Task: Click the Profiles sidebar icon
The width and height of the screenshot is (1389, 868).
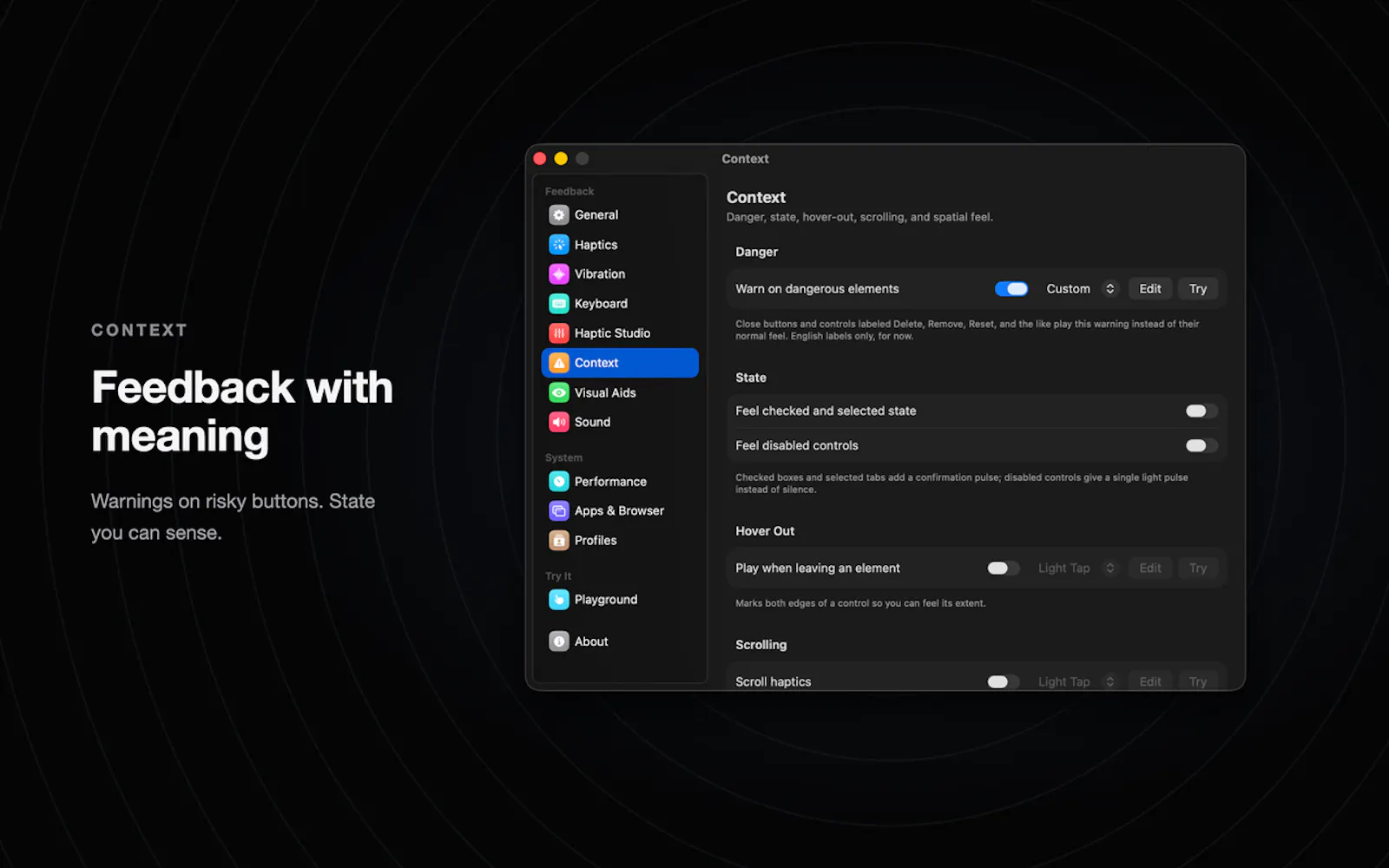Action: [559, 540]
